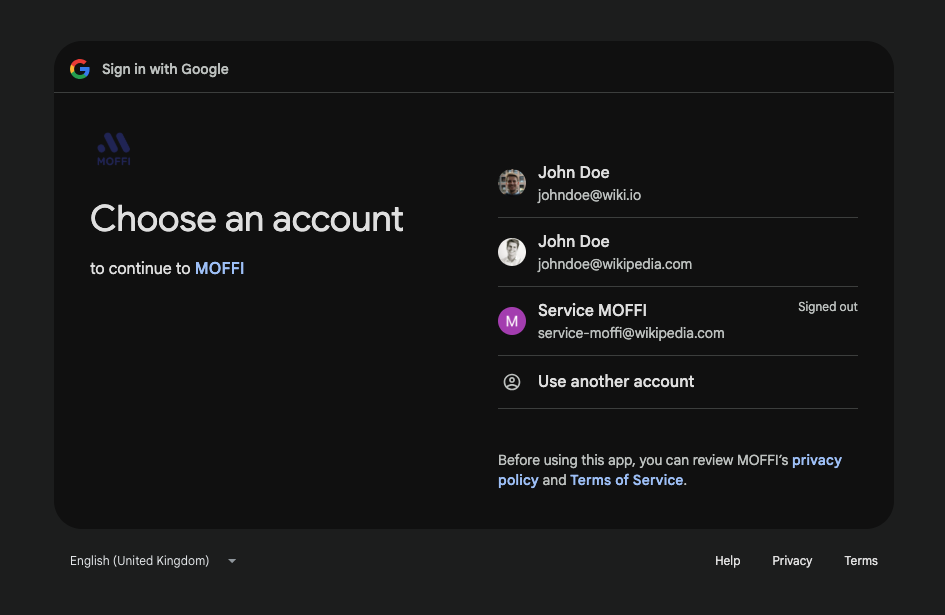Viewport: 945px width, 615px height.
Task: Open the Privacy footer link
Action: click(x=792, y=561)
